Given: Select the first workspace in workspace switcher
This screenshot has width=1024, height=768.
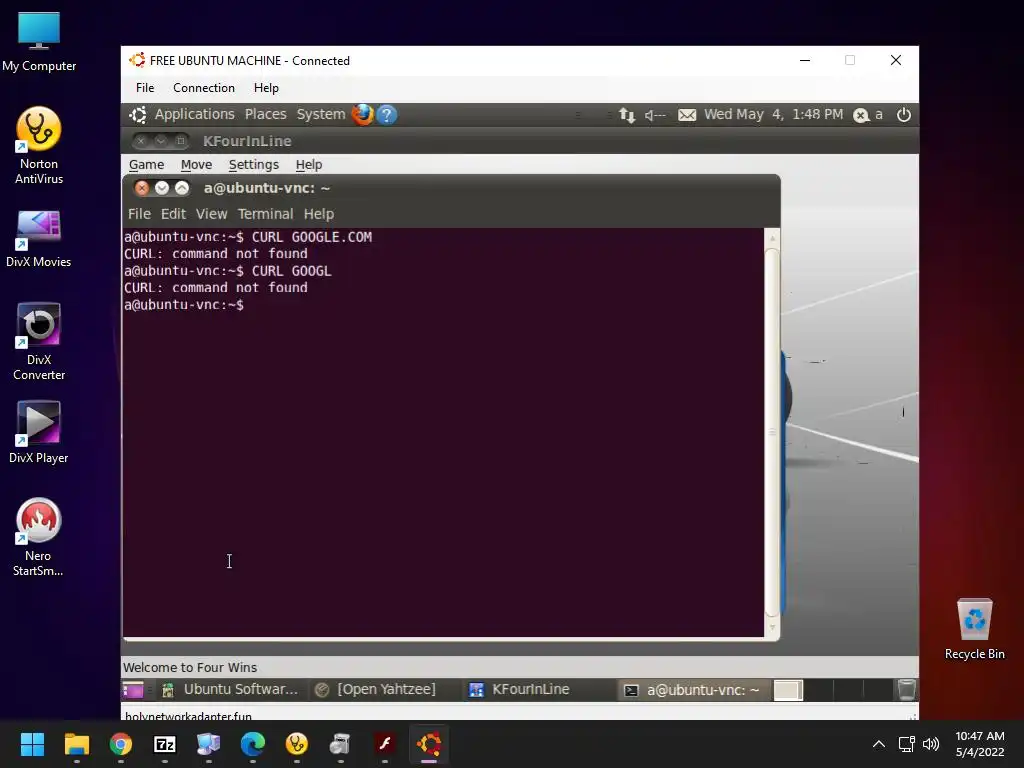Looking at the screenshot, I should pos(788,690).
